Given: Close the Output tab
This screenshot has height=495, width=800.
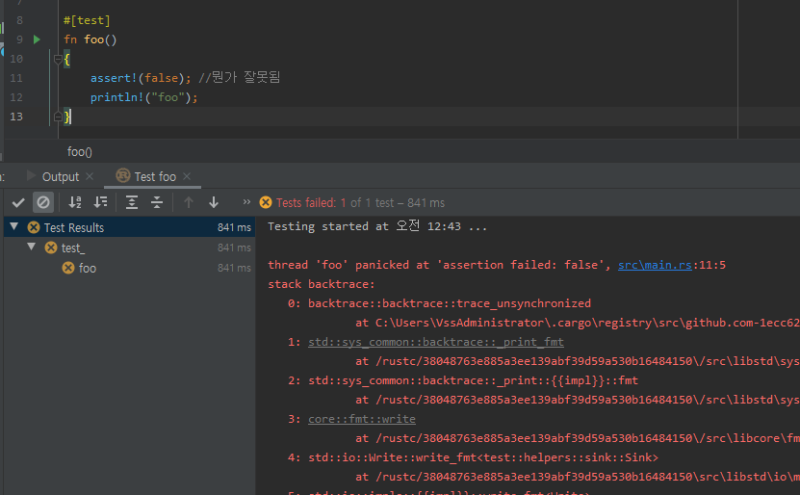Looking at the screenshot, I should coord(90,177).
